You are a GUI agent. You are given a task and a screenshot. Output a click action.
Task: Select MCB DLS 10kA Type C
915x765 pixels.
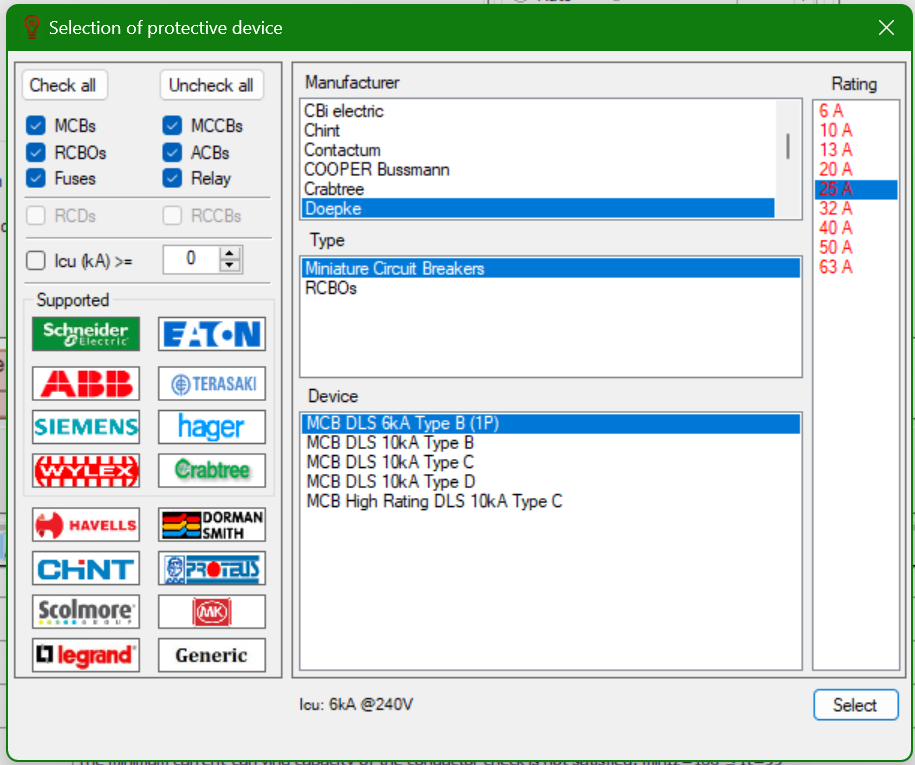pos(551,462)
